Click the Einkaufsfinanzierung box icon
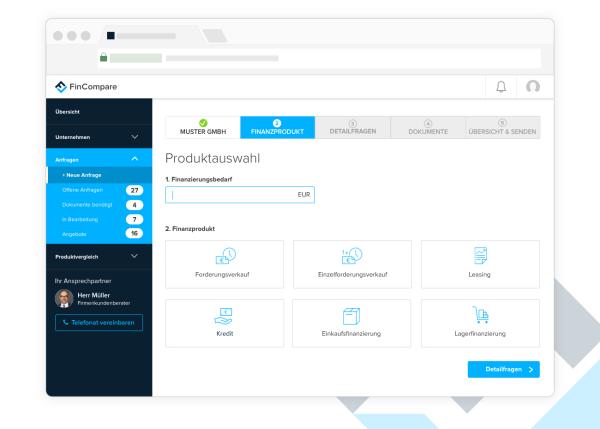600x429 pixels. click(351, 316)
